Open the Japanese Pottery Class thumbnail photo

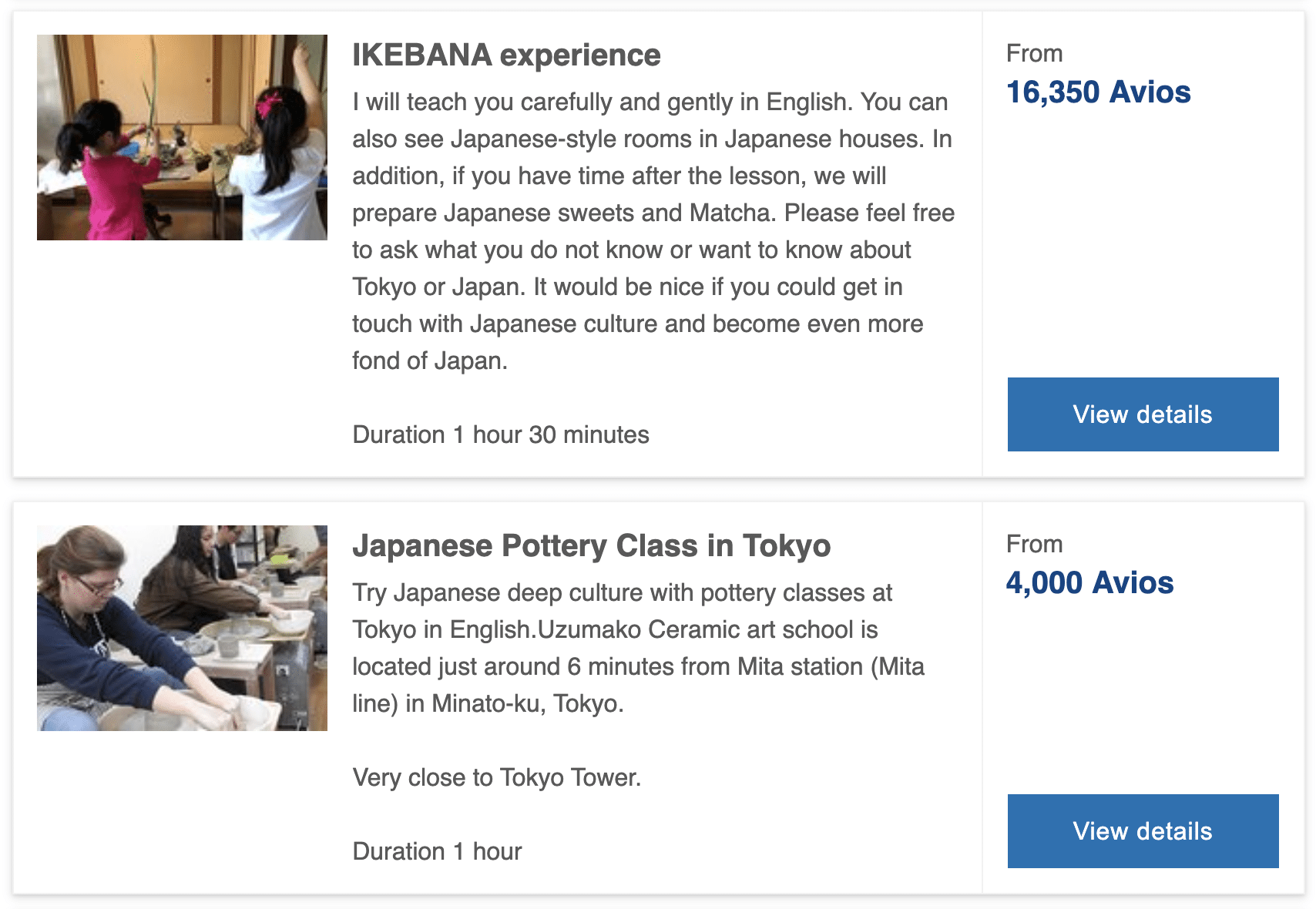coord(182,628)
